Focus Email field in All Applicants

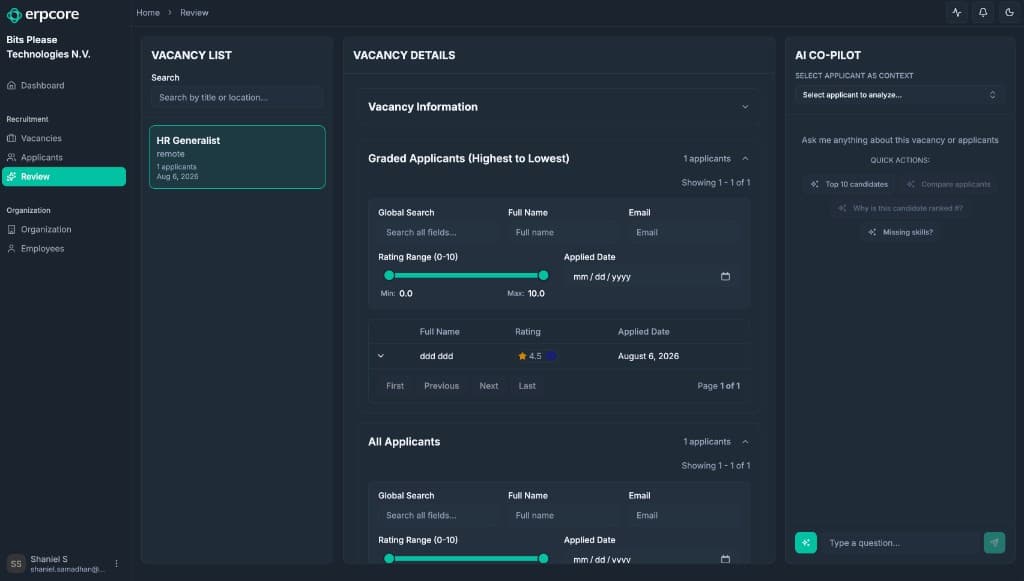tap(684, 516)
